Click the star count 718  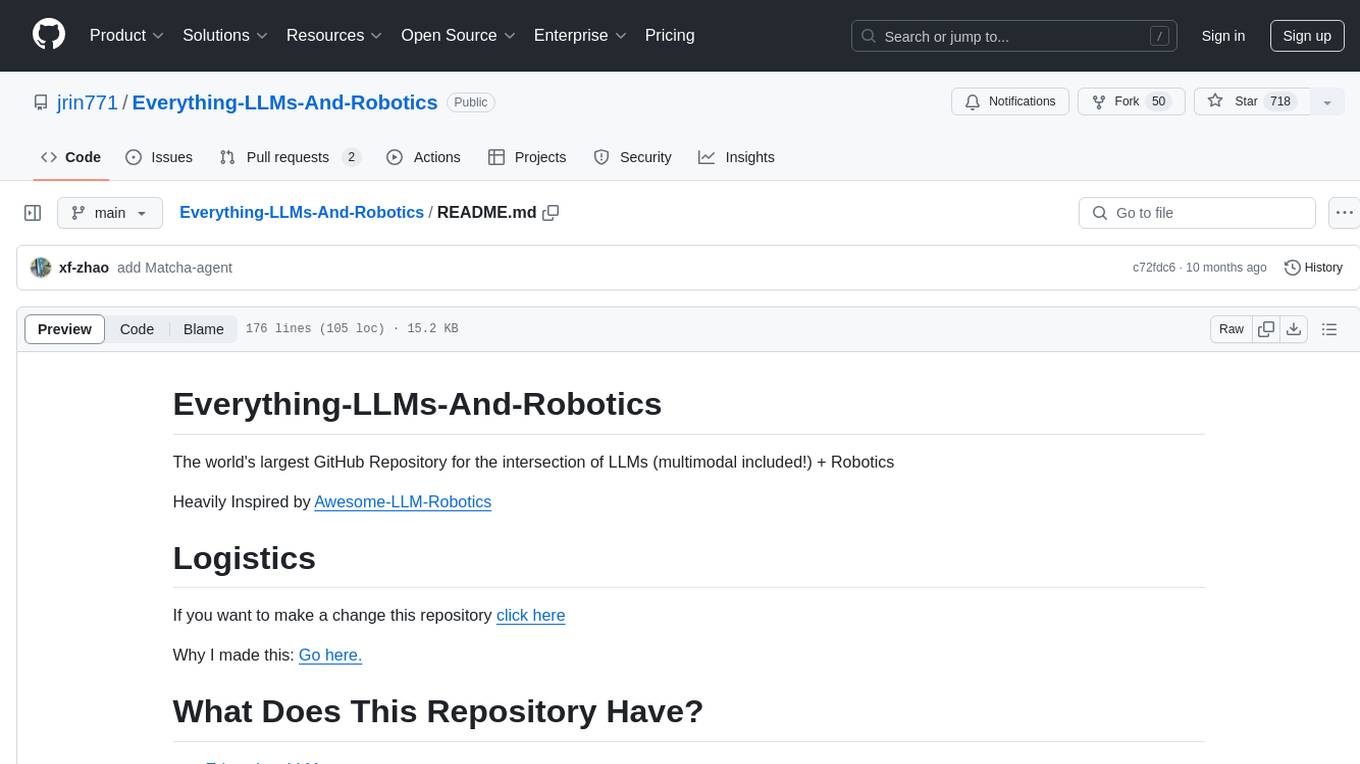(x=1280, y=102)
